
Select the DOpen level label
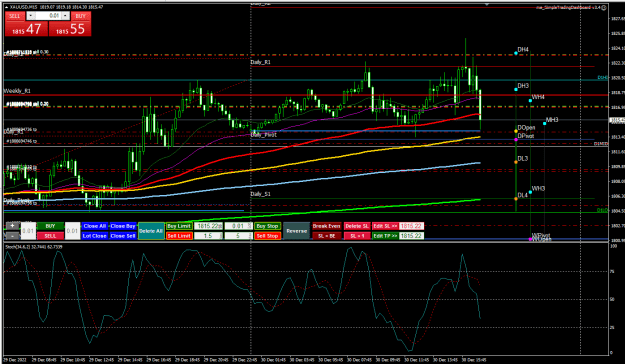526,128
